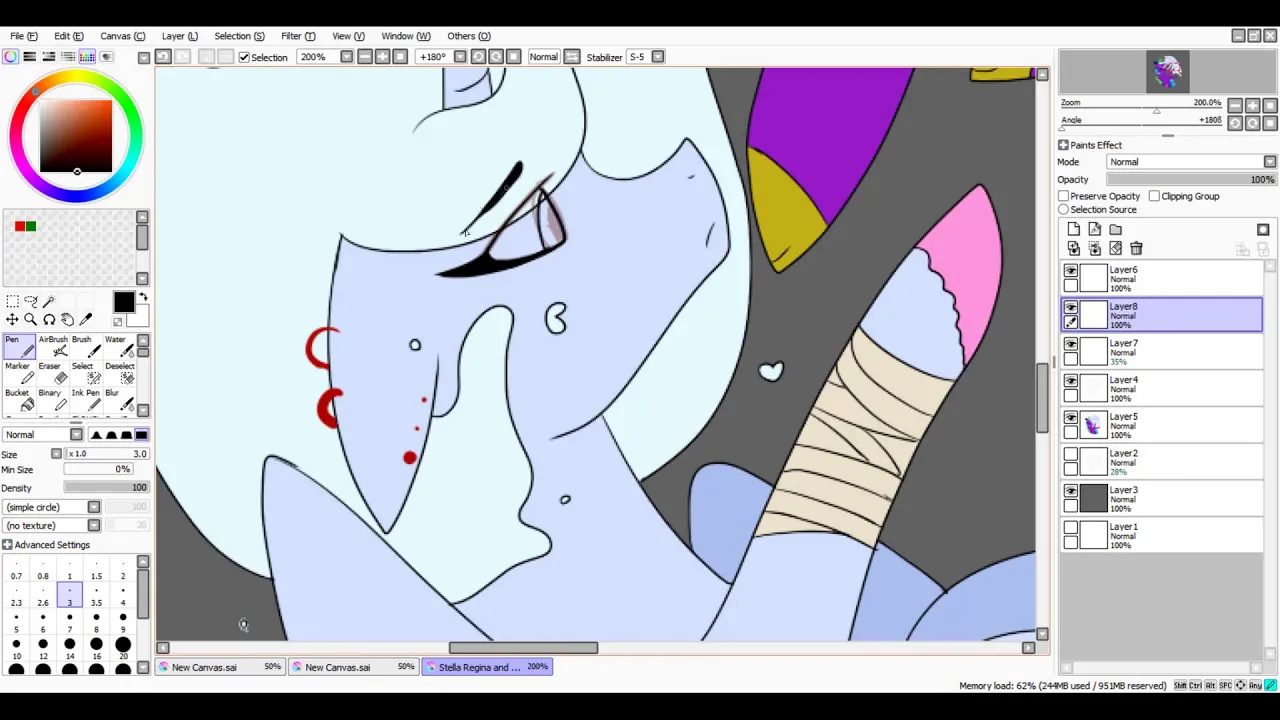Open the Layer menu

click(x=180, y=36)
